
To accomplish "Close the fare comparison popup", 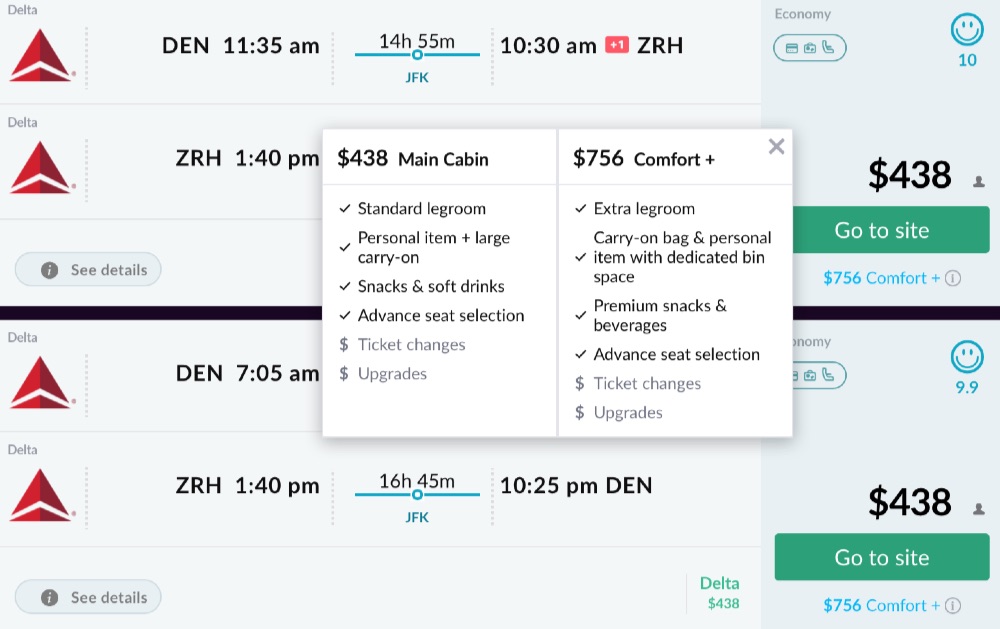I will pos(776,147).
